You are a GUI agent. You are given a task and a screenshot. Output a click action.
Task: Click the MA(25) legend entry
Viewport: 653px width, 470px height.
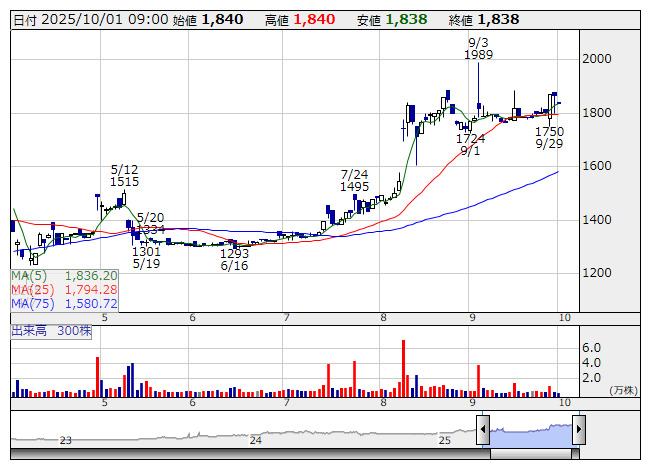click(x=65, y=289)
